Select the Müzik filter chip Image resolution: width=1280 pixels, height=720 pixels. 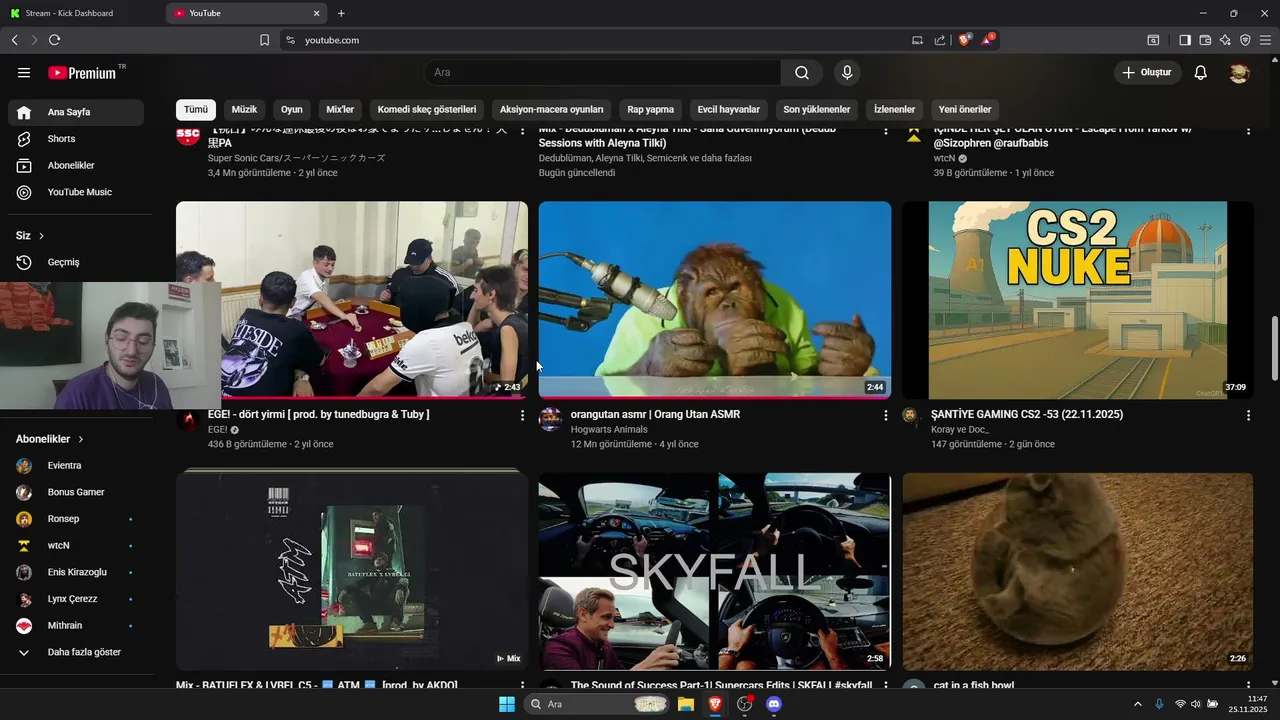click(x=245, y=109)
